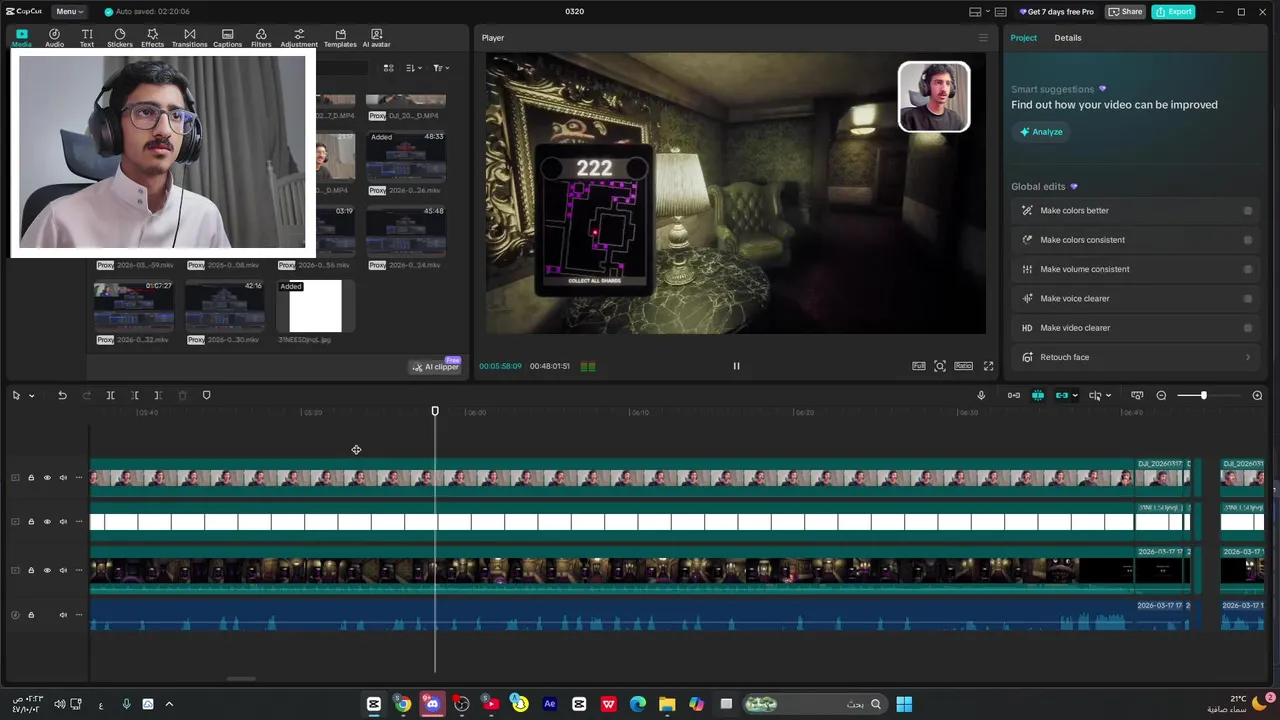
Task: Click the Split clip tool
Action: (x=110, y=395)
